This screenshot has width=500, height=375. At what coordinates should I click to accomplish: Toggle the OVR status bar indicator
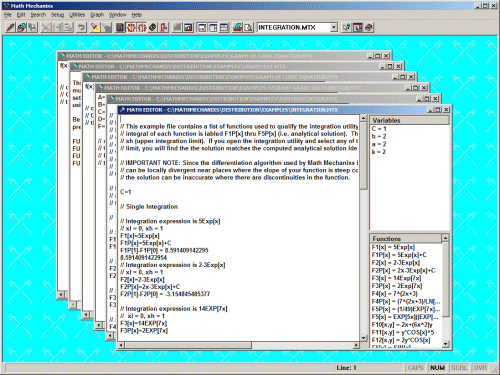[x=480, y=368]
